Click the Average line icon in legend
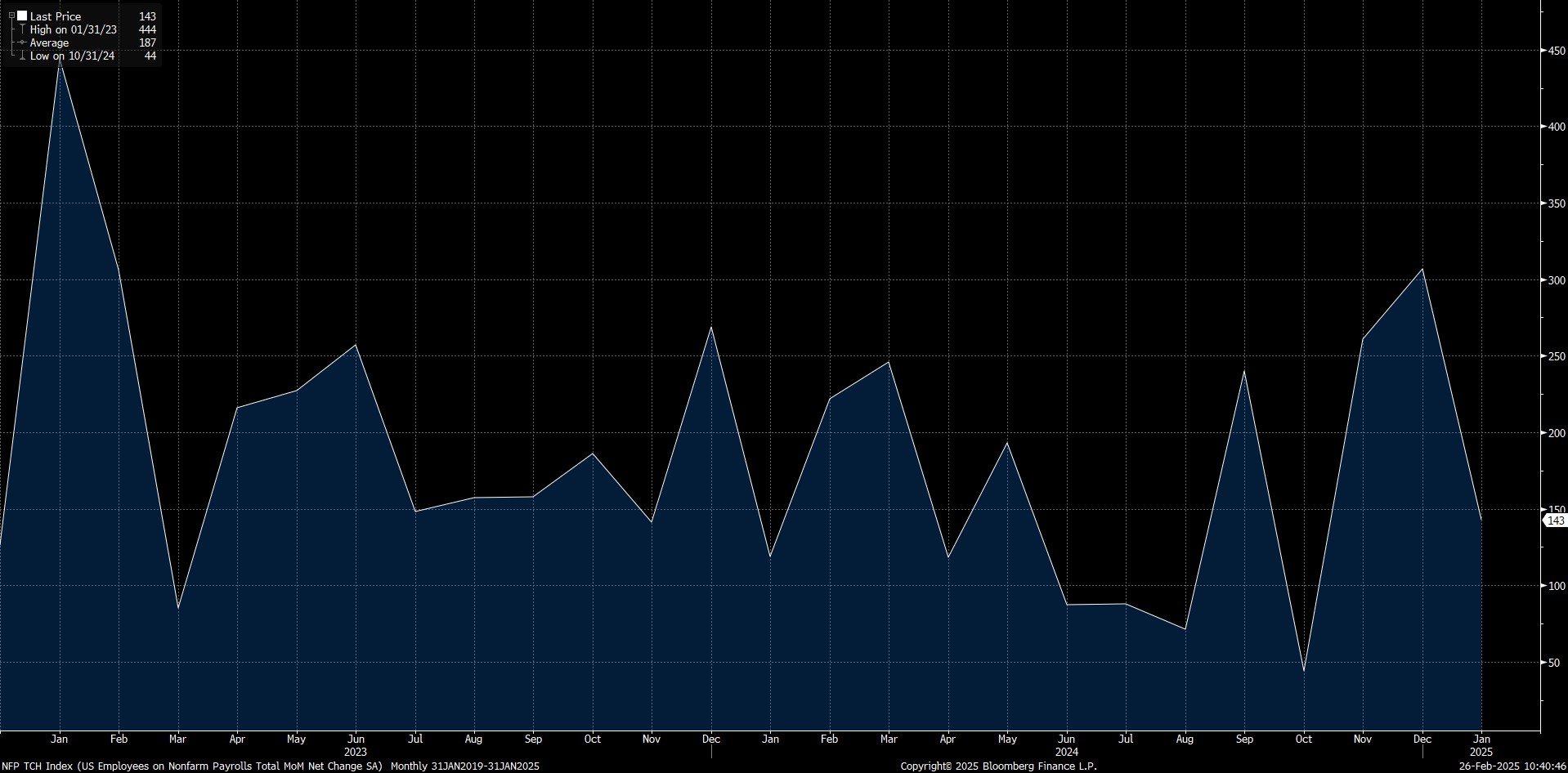Screen dimensions: 1568x773 (x=22, y=42)
